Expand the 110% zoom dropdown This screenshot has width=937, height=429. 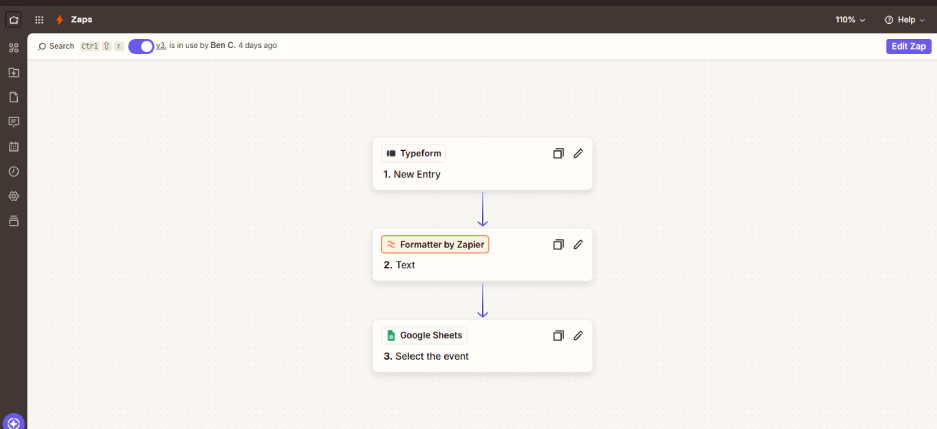tap(850, 19)
